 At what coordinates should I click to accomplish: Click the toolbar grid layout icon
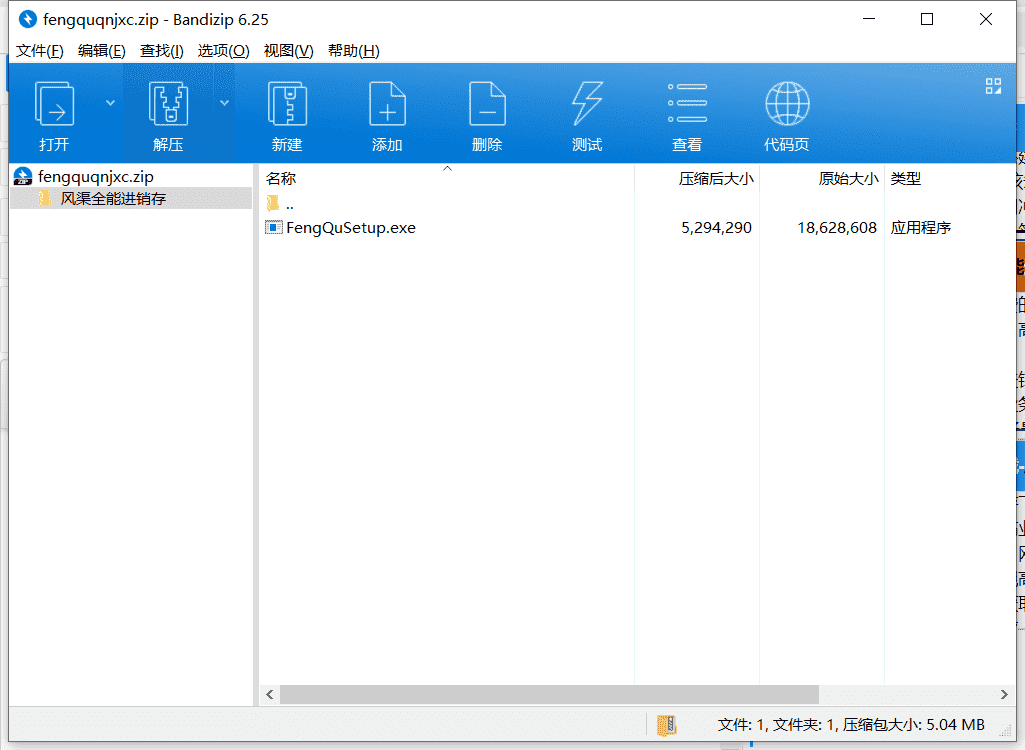993,86
